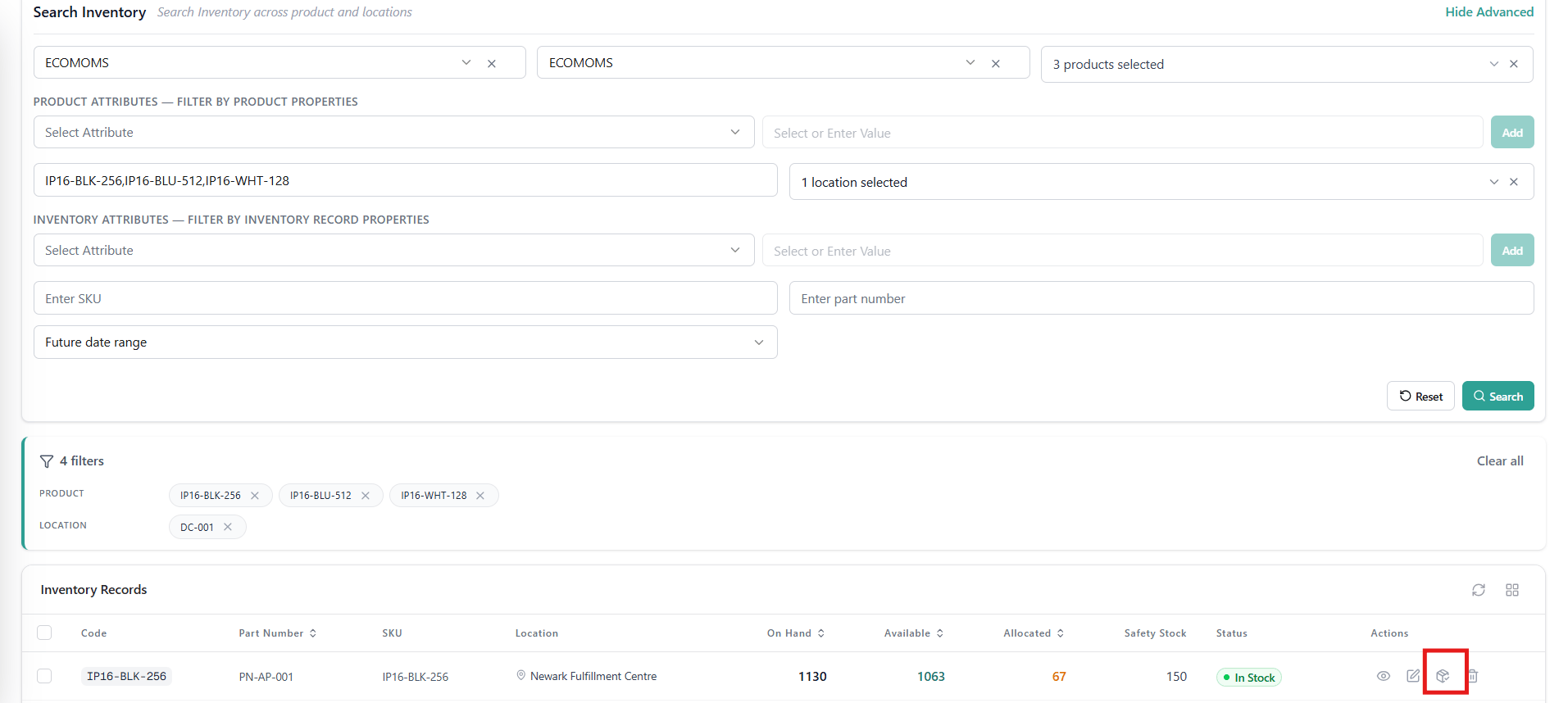The height and width of the screenshot is (703, 1568).
Task: Click on hand quantity 1130
Action: pyautogui.click(x=812, y=676)
